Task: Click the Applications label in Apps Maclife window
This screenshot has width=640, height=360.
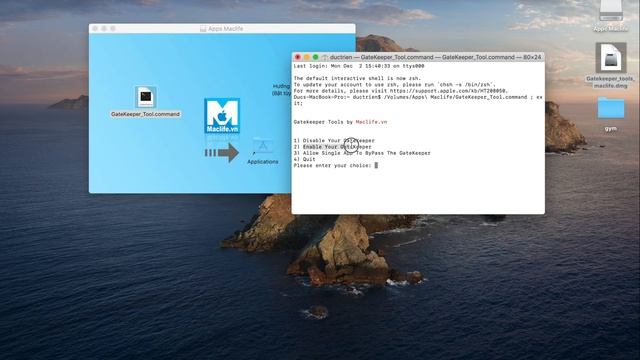Action: click(x=262, y=162)
